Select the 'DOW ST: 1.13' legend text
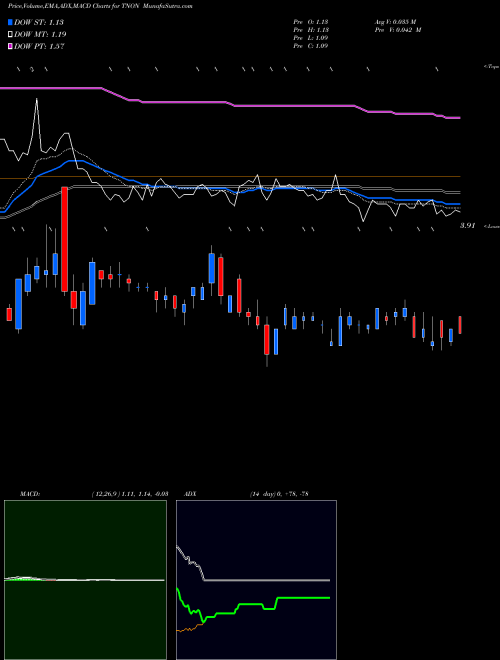This screenshot has width=500, height=660. pyautogui.click(x=39, y=22)
